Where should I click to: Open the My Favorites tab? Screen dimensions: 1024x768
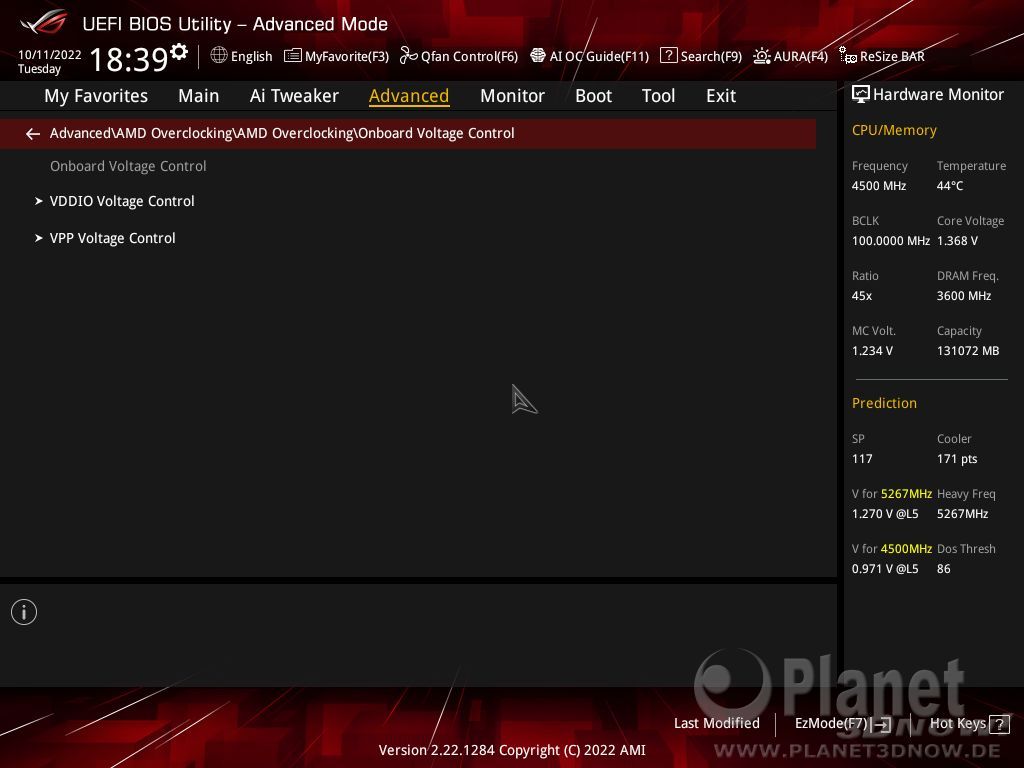(96, 96)
